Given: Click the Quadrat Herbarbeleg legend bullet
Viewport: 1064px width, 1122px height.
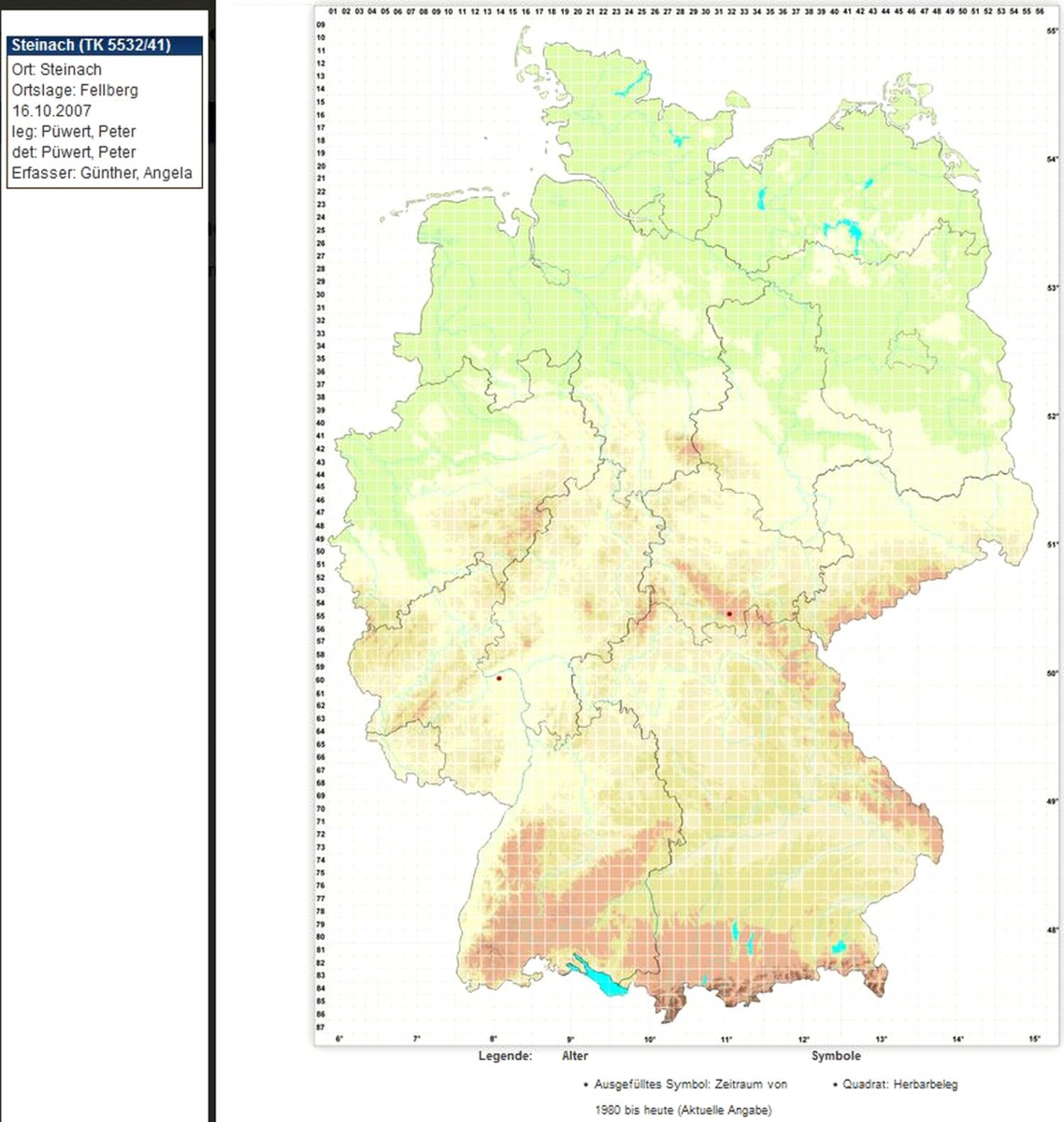Looking at the screenshot, I should (834, 1086).
